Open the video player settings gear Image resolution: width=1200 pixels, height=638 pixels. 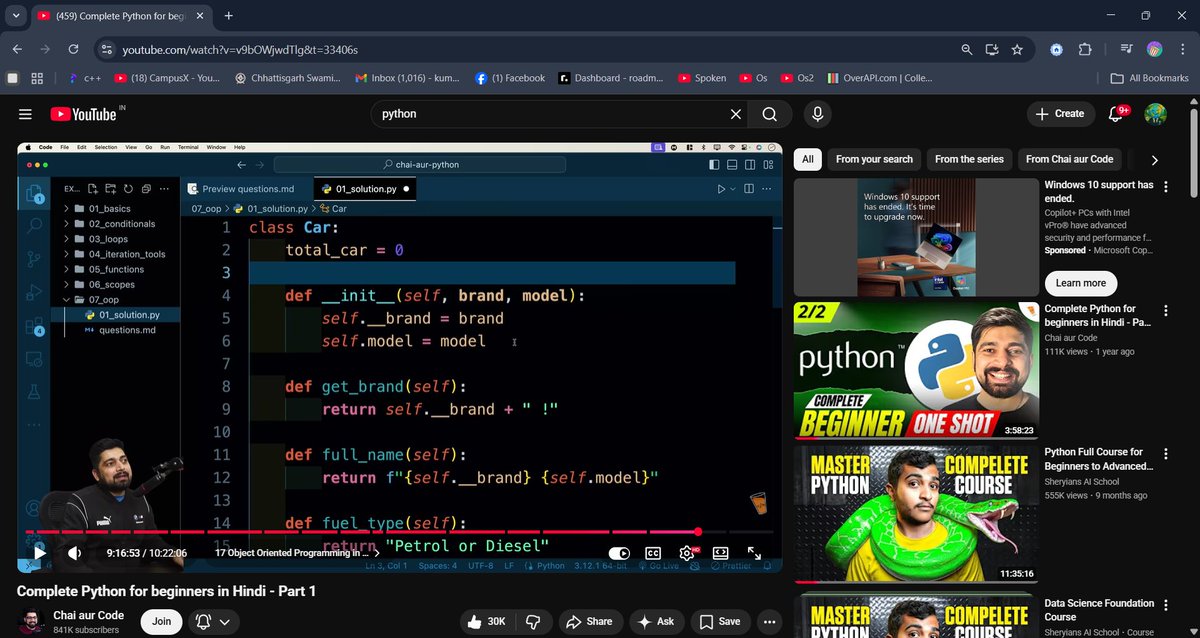(x=687, y=552)
